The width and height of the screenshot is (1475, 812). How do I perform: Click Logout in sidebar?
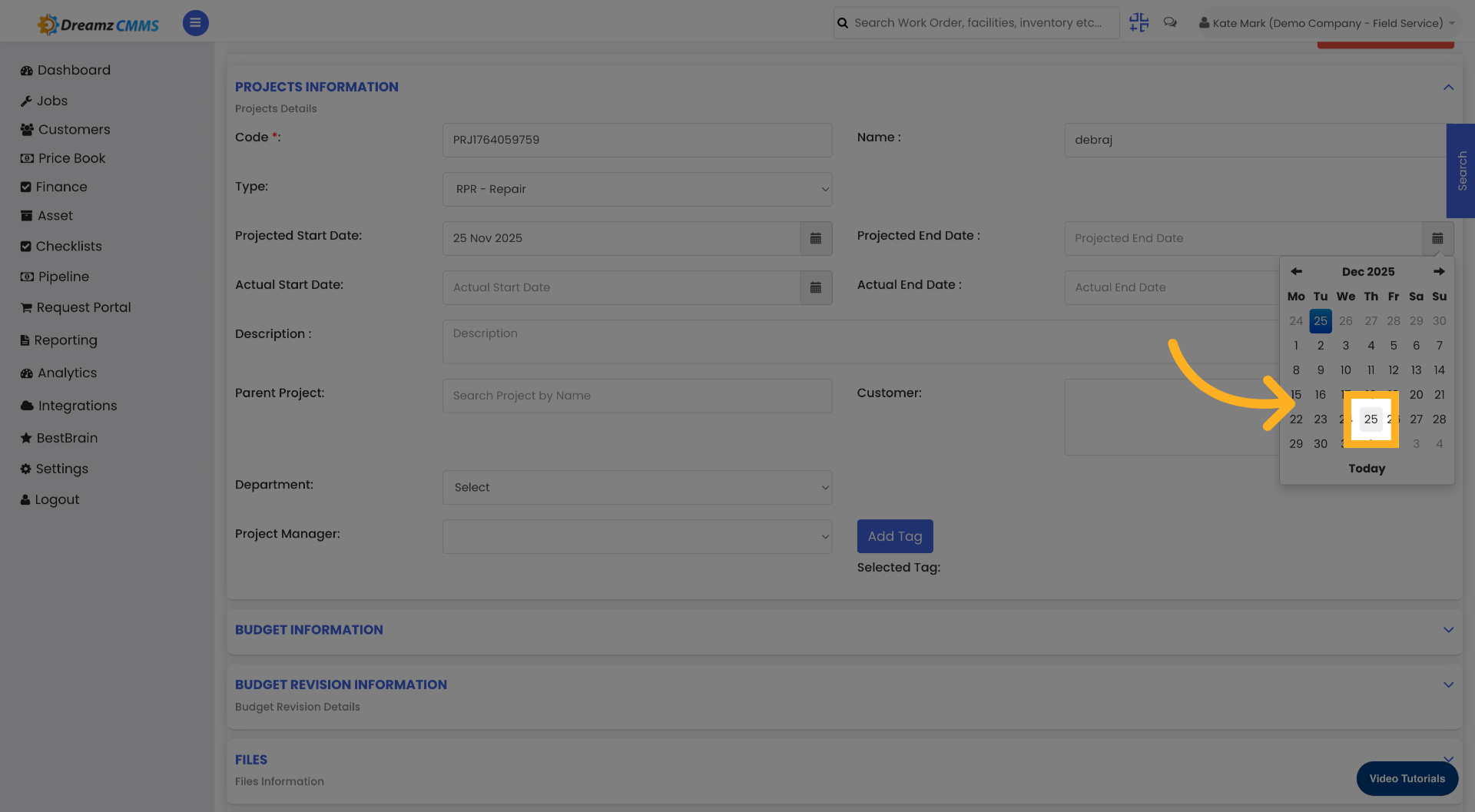click(x=50, y=499)
